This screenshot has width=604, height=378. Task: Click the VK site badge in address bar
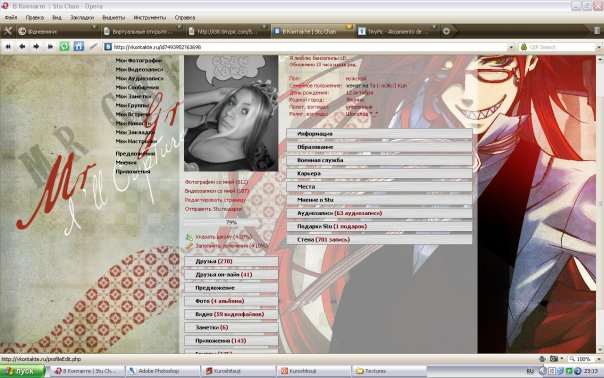(108, 47)
